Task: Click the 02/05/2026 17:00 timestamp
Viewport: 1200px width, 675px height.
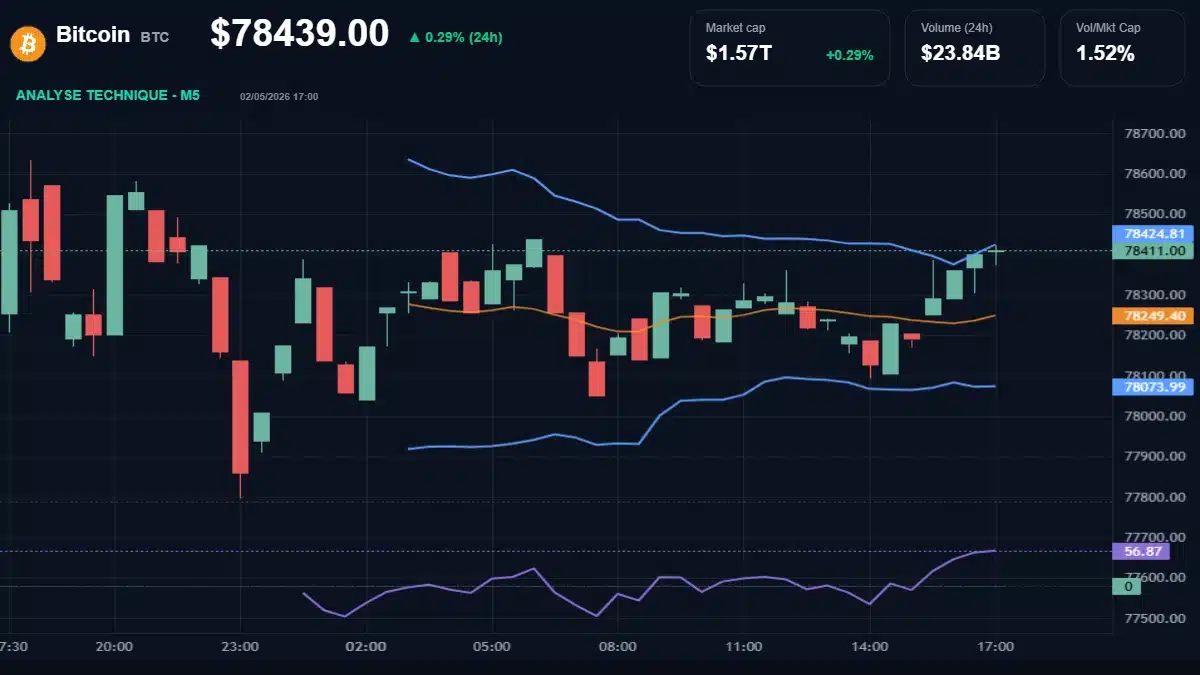Action: (x=279, y=97)
